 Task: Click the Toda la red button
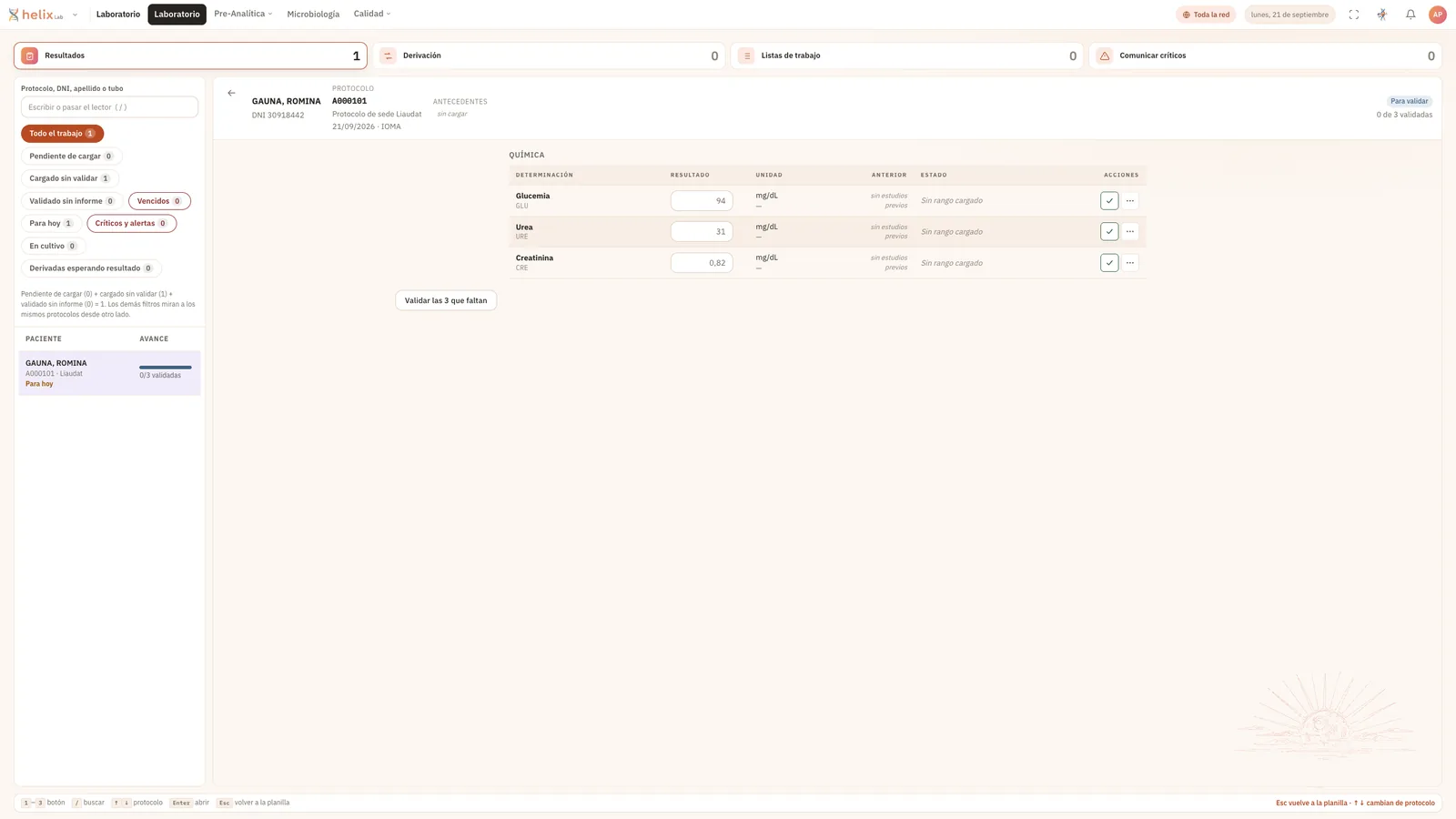coord(1206,15)
